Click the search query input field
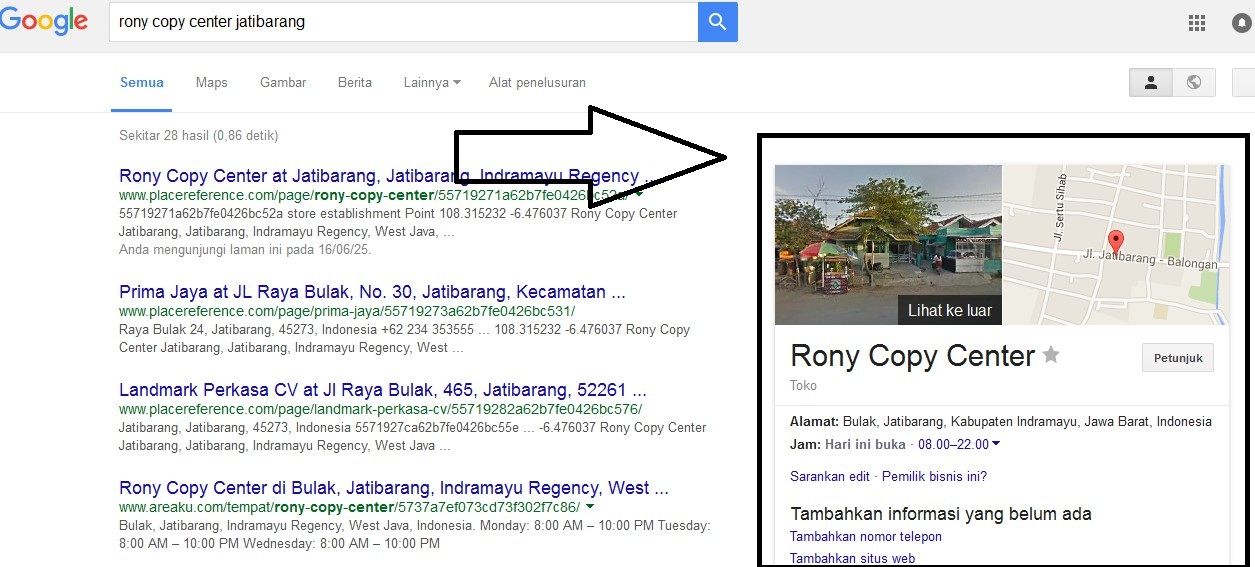 [403, 22]
